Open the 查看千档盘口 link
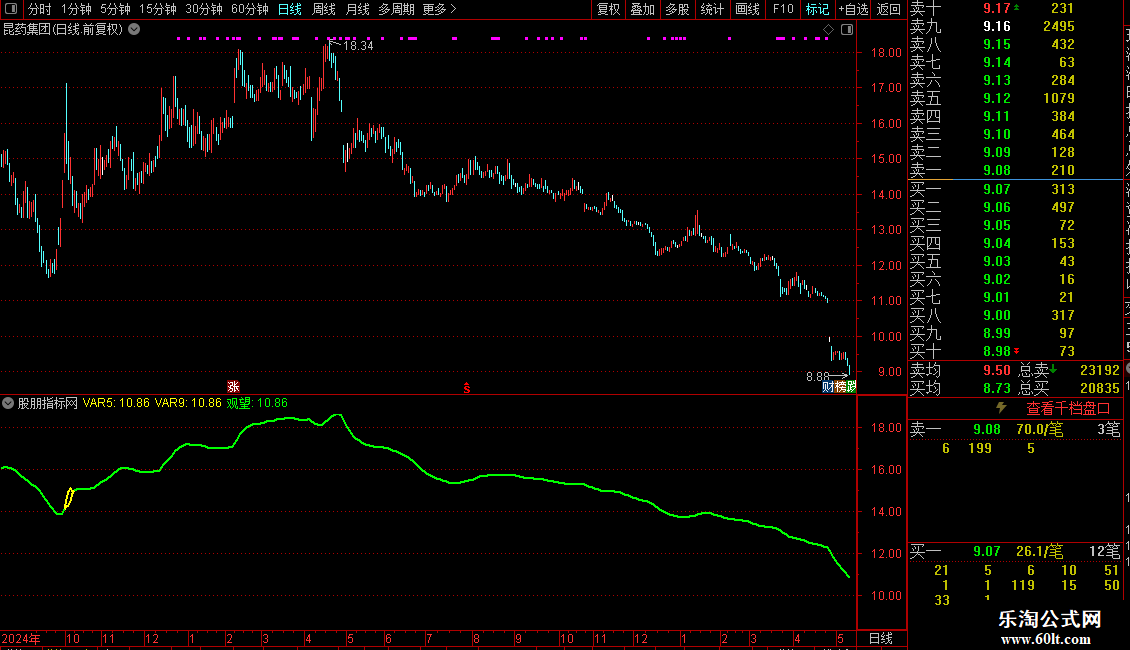The width and height of the screenshot is (1130, 650). click(1068, 409)
